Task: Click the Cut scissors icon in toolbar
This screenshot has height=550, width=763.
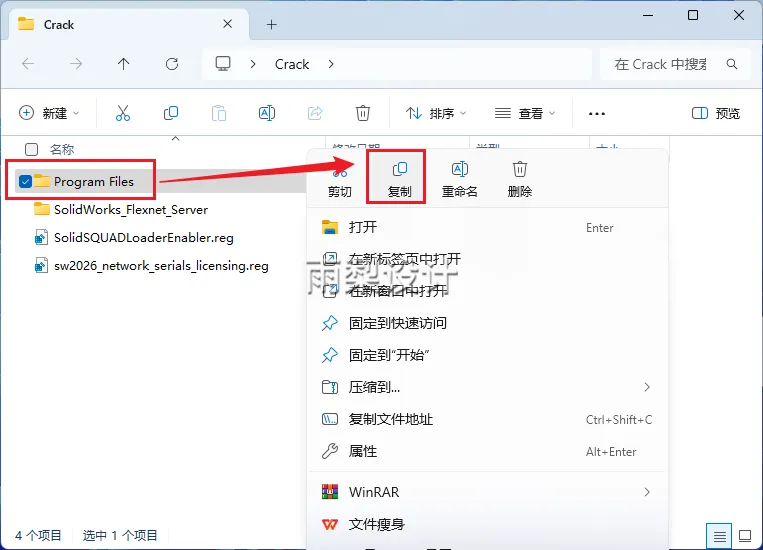Action: 123,113
